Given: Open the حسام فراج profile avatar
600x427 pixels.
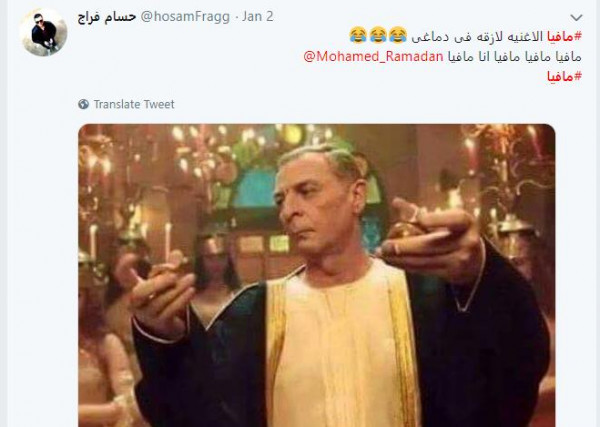Looking at the screenshot, I should (43, 32).
